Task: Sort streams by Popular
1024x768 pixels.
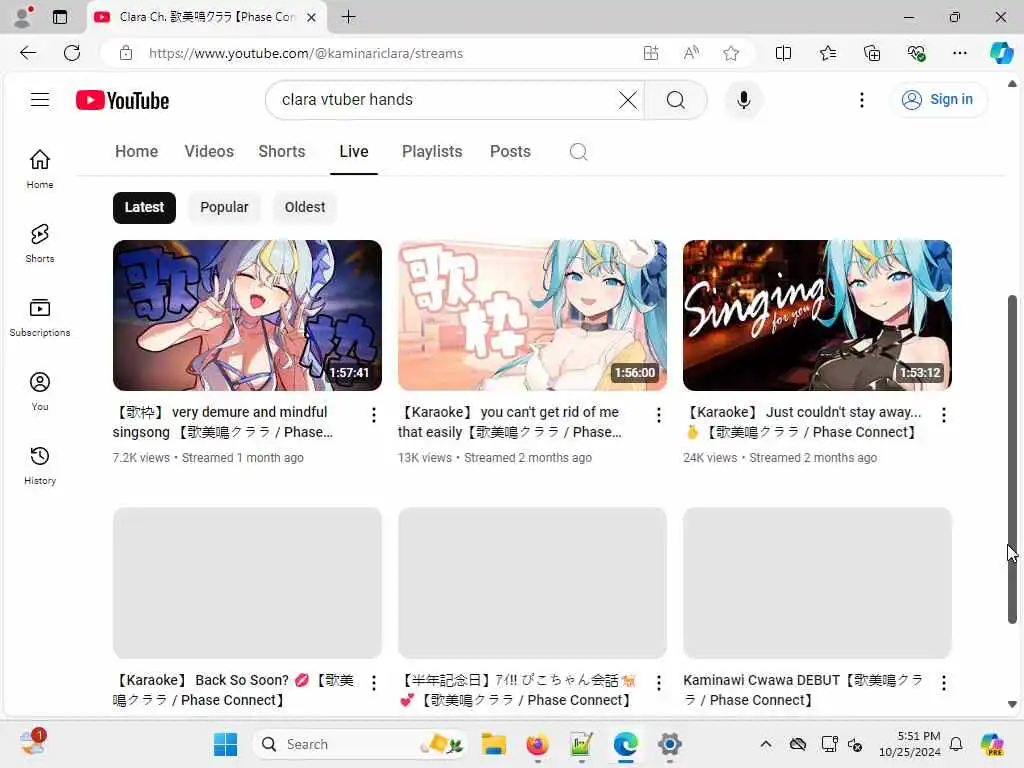Action: point(224,208)
